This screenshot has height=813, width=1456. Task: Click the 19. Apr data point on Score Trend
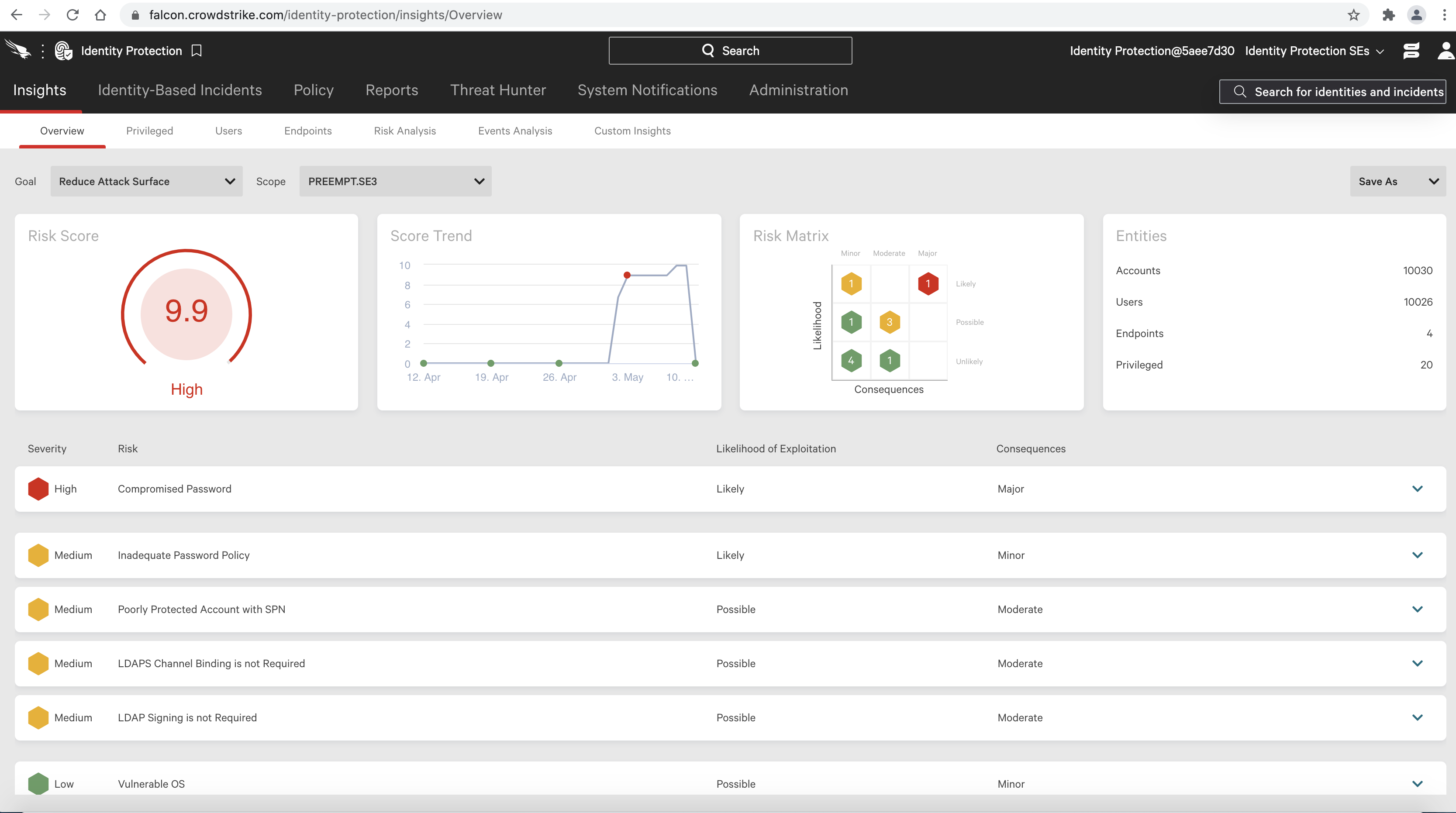pyautogui.click(x=490, y=363)
